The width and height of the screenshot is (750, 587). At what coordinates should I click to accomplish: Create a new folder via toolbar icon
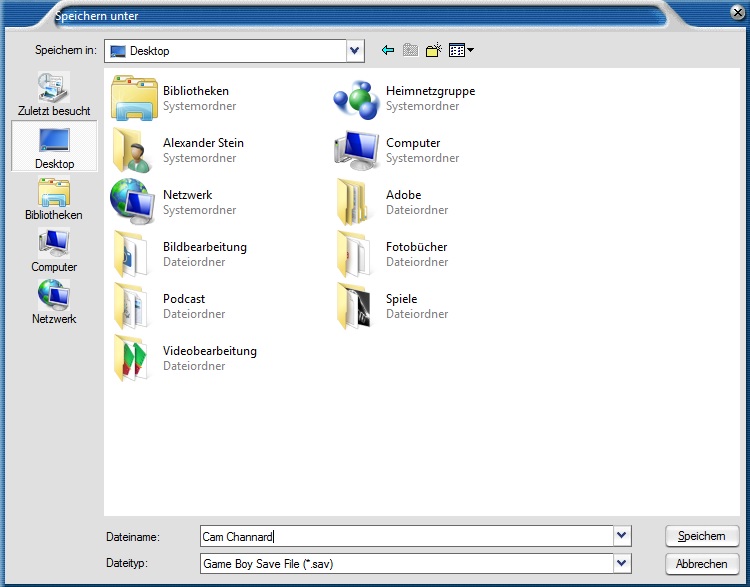click(x=433, y=50)
